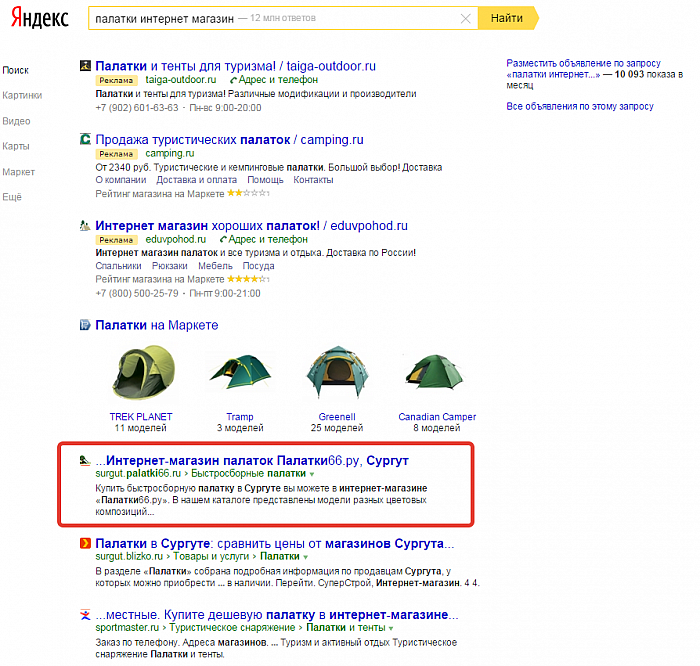The width and height of the screenshot is (700, 666).
Task: Open Greenell brand link
Action: 337,417
